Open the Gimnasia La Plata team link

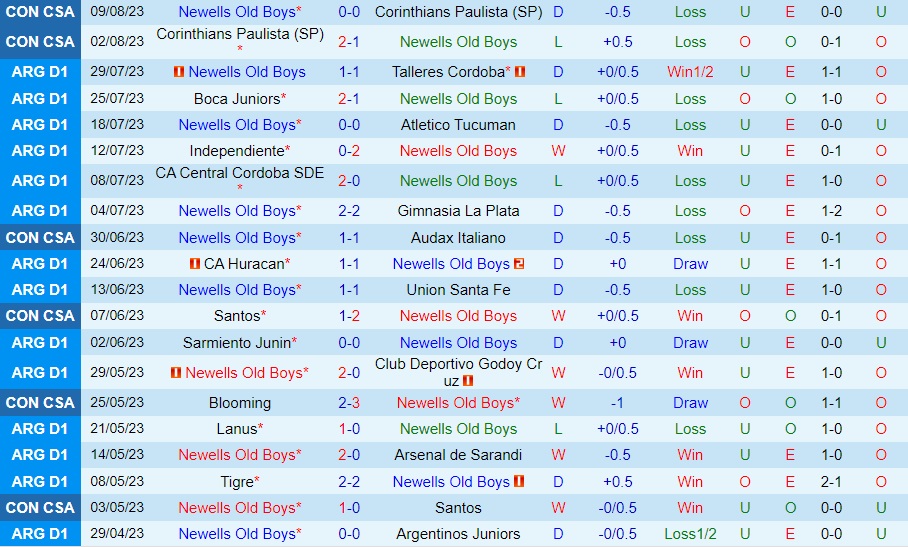pyautogui.click(x=458, y=211)
